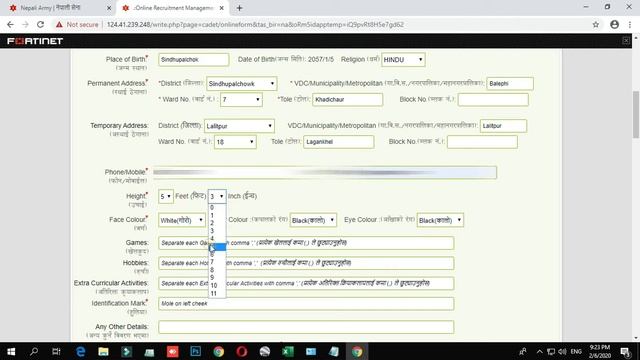The width and height of the screenshot is (640, 360).
Task: Open the Windows Start menu
Action: [x=11, y=351]
